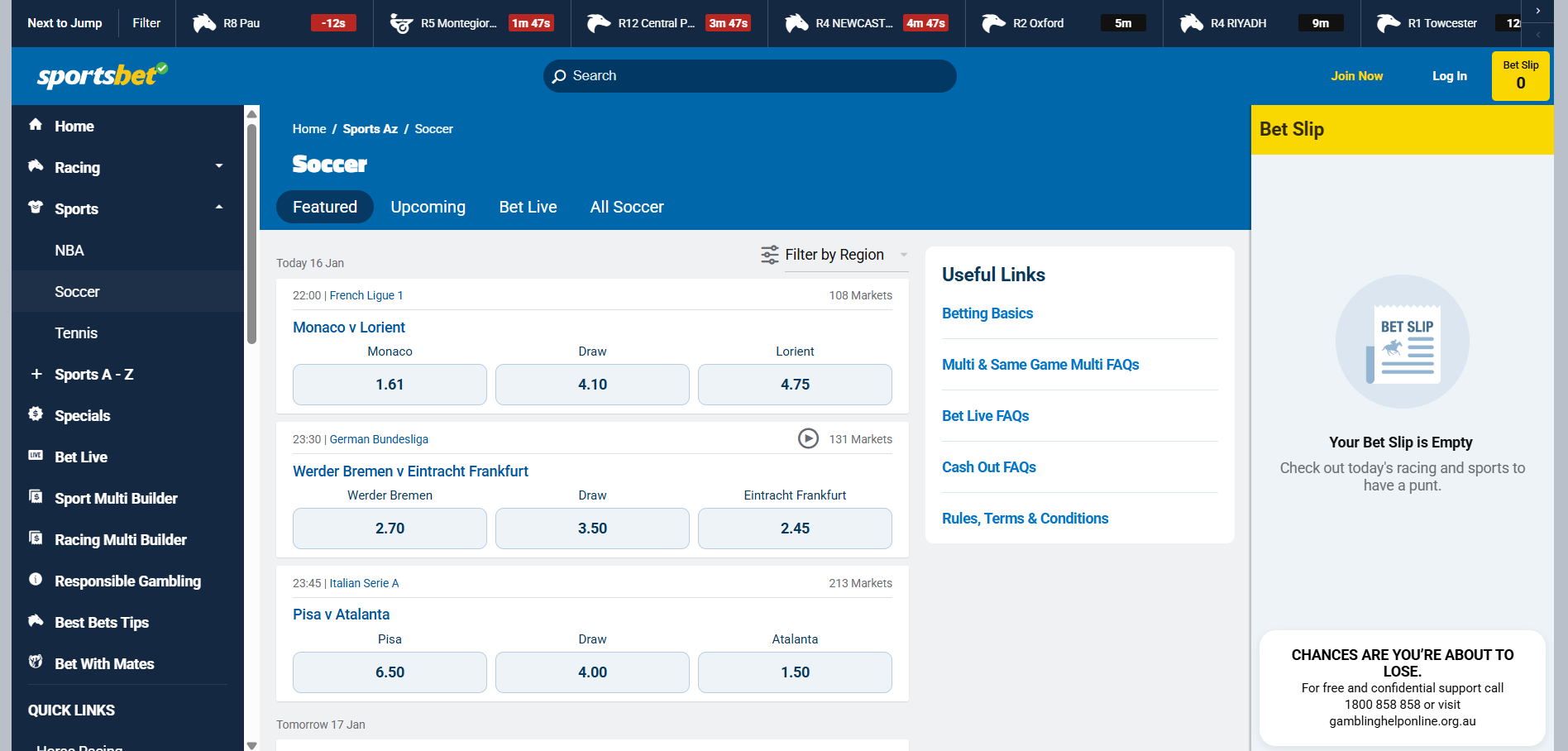
Task: Click live stream play icon for Werder Bremen match
Action: [808, 438]
